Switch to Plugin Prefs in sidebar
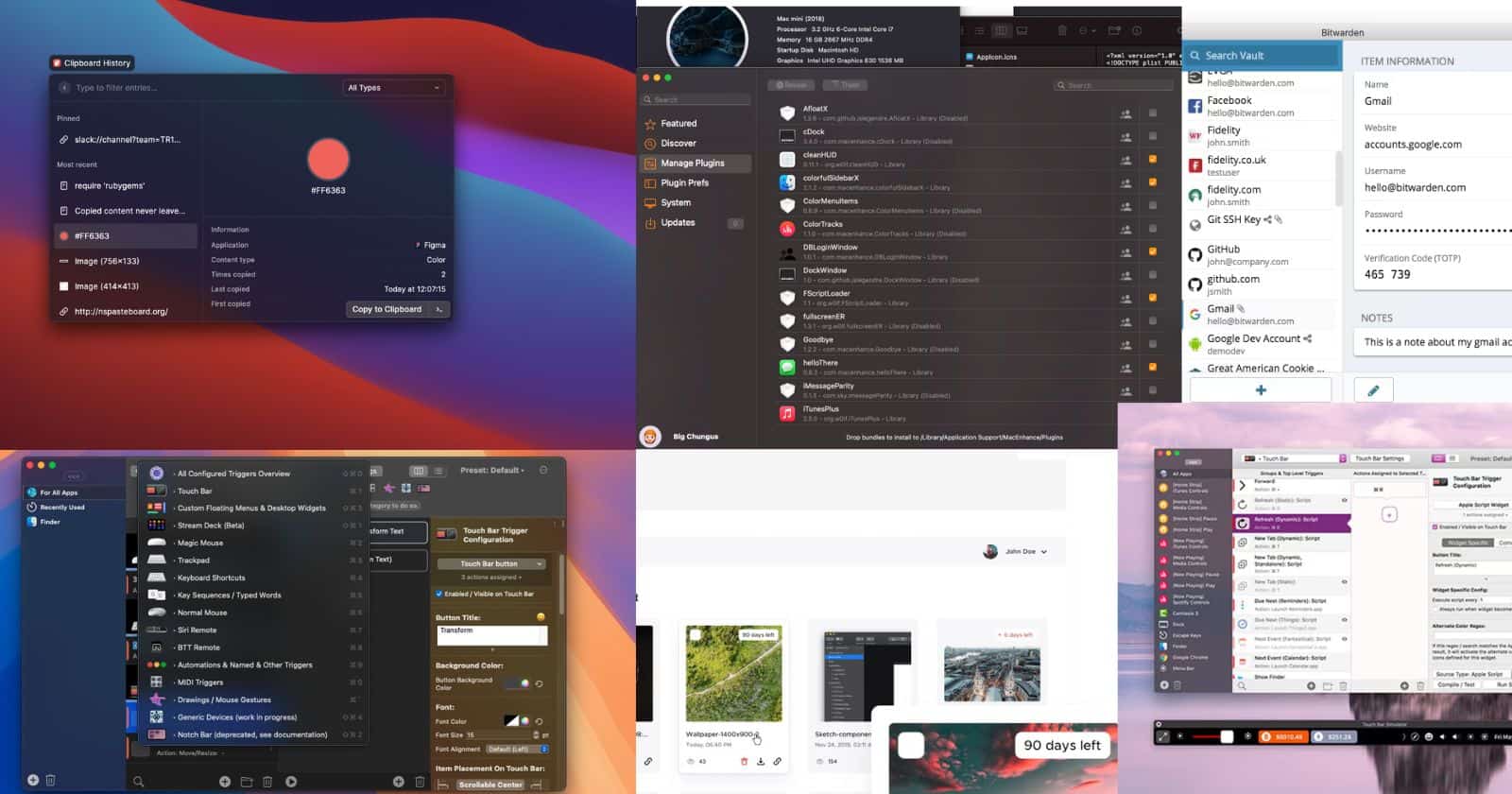This screenshot has height=794, width=1512. [684, 182]
